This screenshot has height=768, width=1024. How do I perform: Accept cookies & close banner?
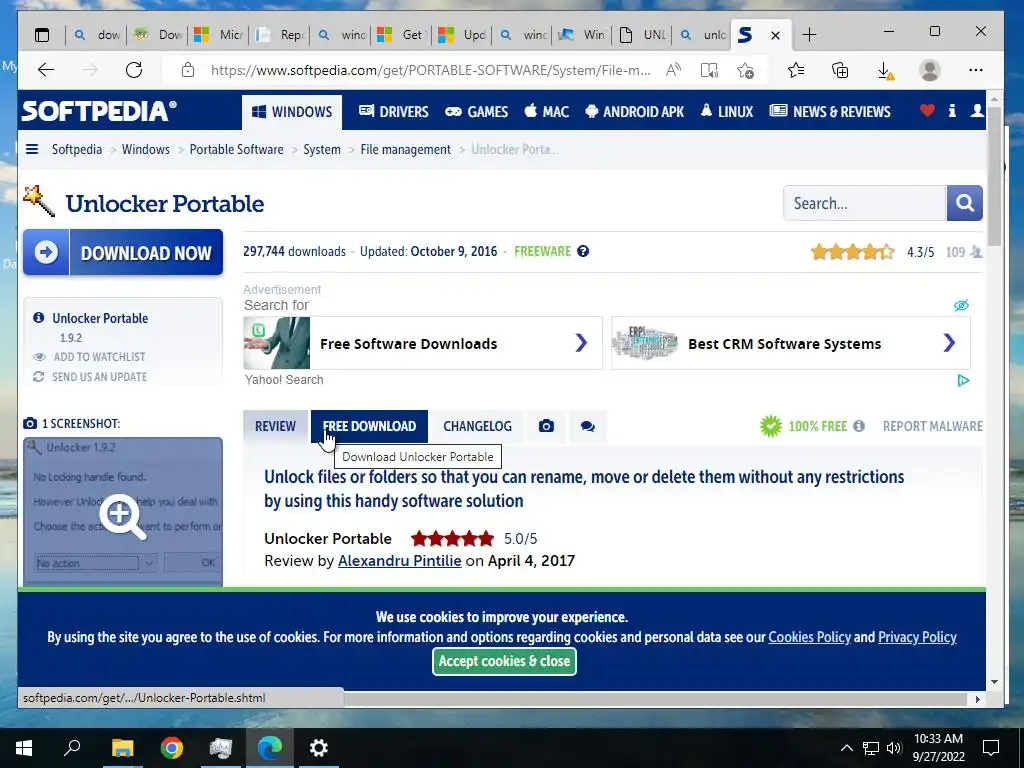tap(504, 661)
